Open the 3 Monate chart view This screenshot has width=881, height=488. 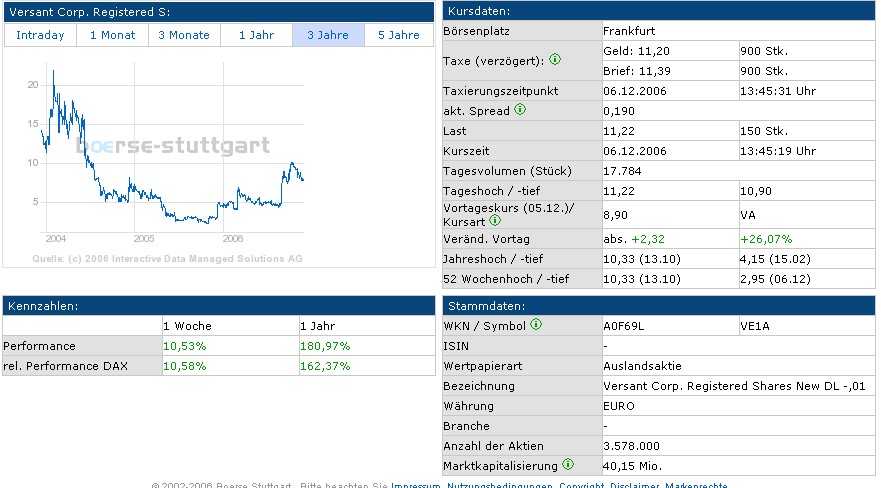tap(184, 35)
